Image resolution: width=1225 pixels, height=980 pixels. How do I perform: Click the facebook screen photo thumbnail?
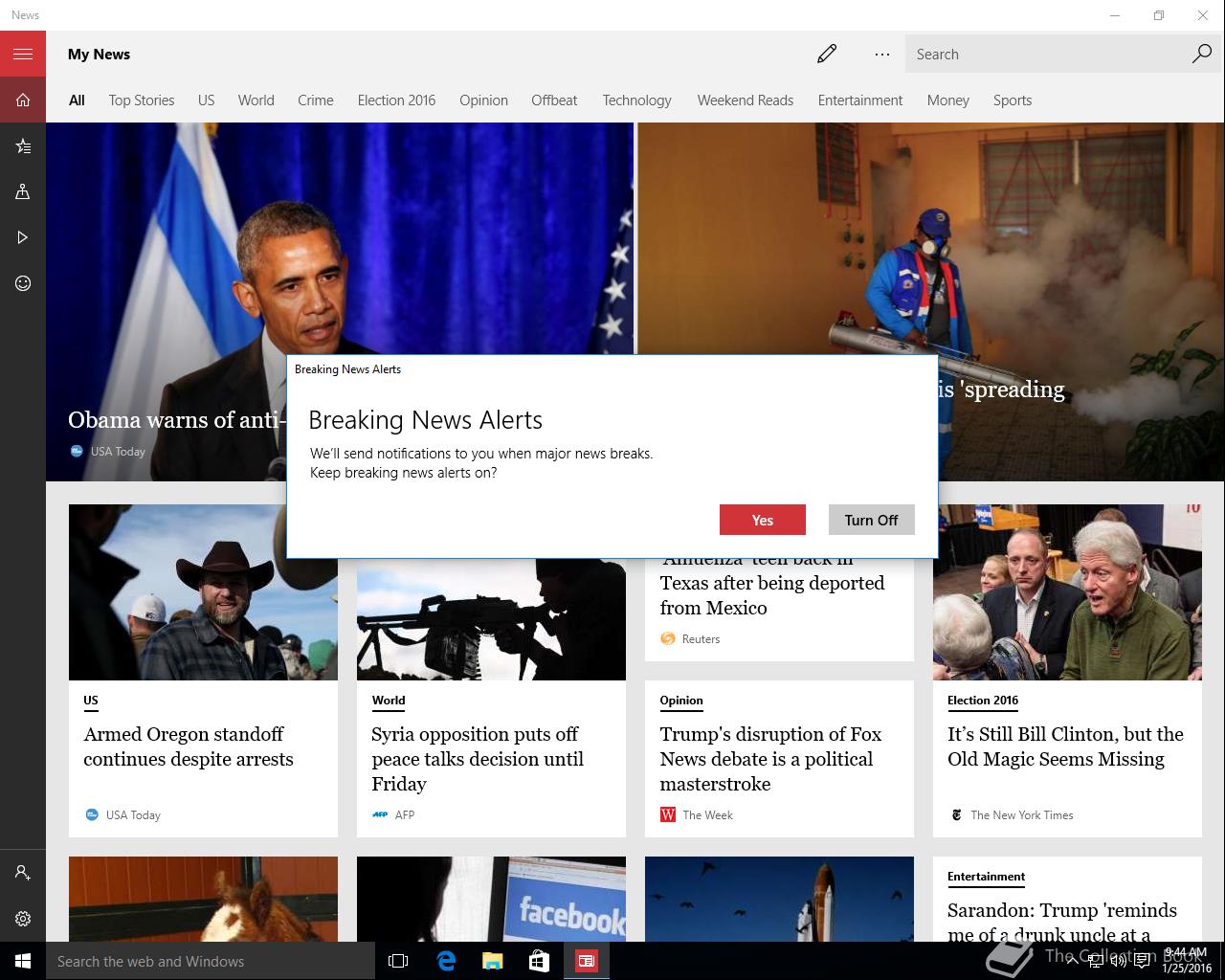pyautogui.click(x=491, y=899)
